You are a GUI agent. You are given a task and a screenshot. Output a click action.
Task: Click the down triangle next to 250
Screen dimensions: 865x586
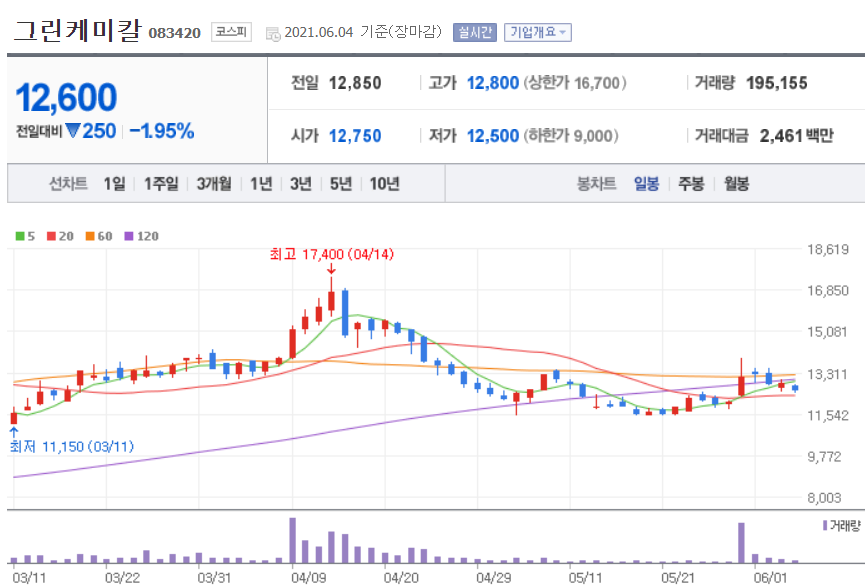point(73,131)
